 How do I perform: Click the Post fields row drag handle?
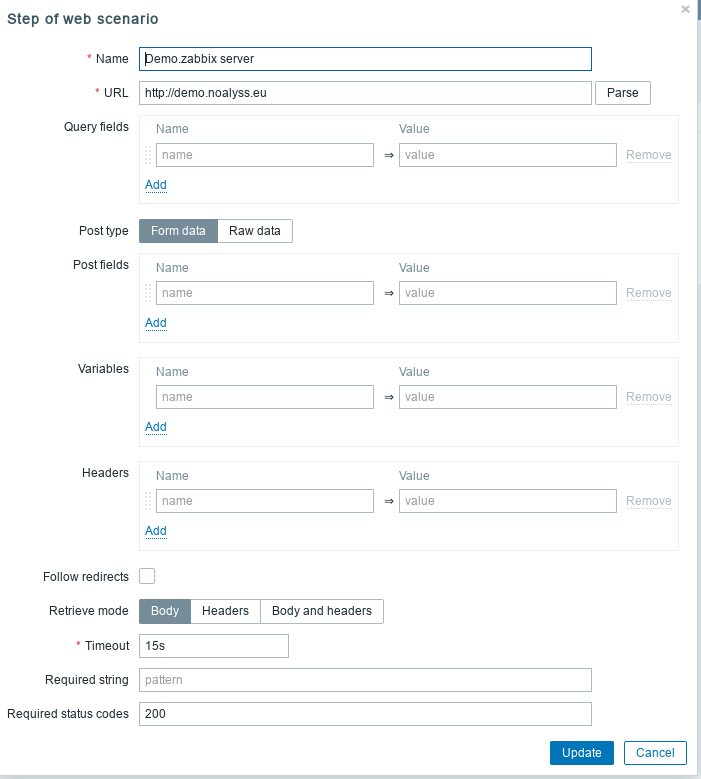tap(148, 293)
